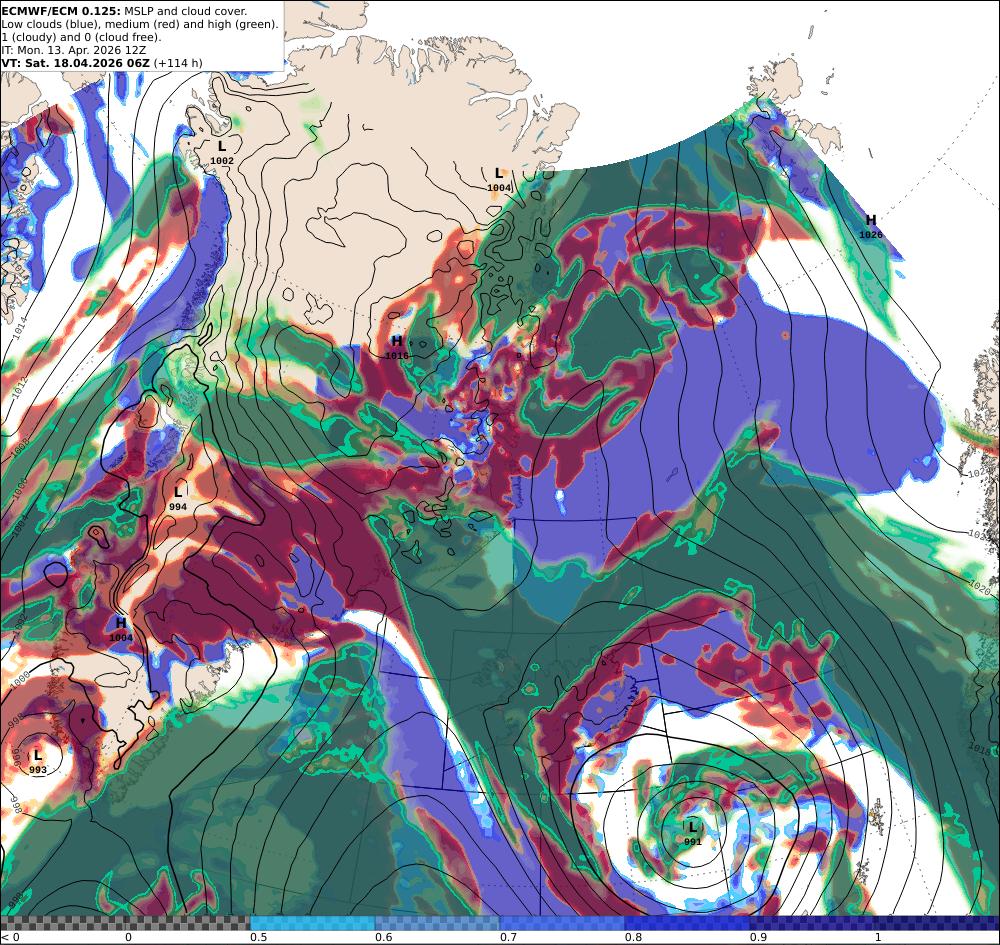Click the high pressure center labeled H 1004
Screen dimensions: 1000x945
pos(121,629)
